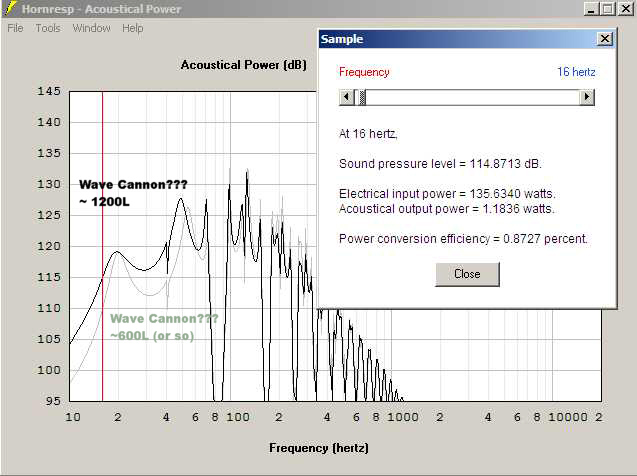The width and height of the screenshot is (637, 476).
Task: Open the Tools menu
Action: [48, 28]
